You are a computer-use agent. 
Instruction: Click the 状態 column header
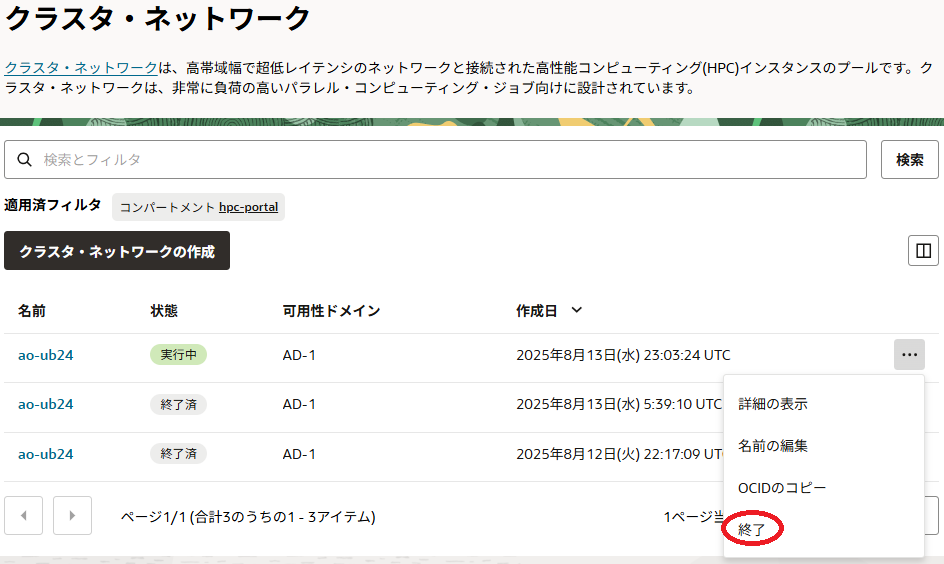click(164, 311)
